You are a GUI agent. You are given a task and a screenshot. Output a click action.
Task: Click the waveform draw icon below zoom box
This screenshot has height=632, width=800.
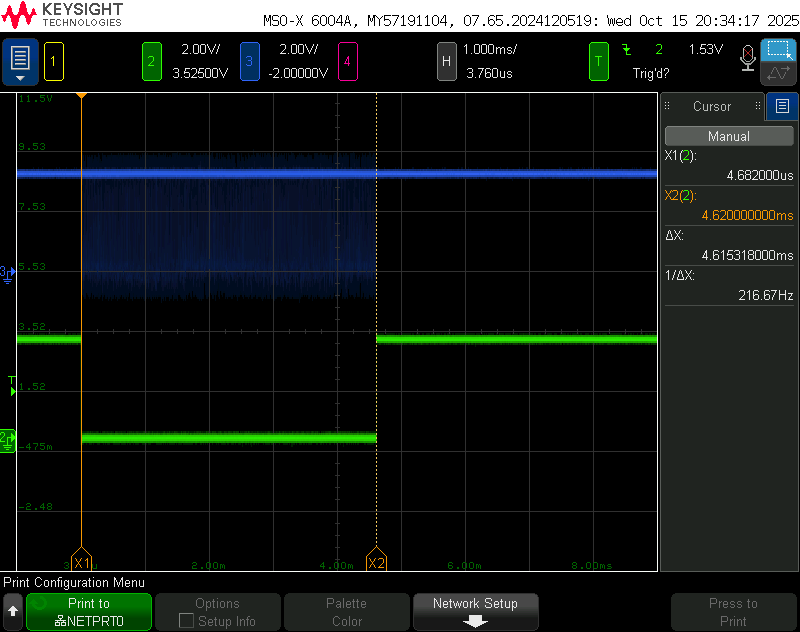click(778, 73)
